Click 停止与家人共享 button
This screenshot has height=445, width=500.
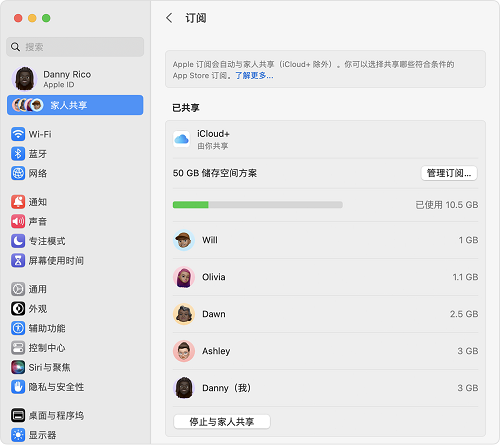[222, 422]
